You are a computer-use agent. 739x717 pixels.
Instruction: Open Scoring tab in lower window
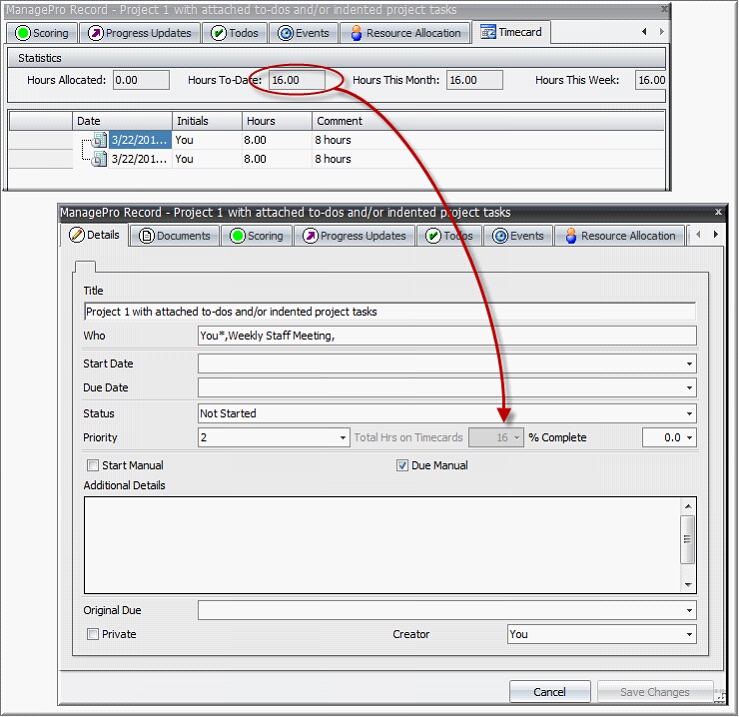257,236
